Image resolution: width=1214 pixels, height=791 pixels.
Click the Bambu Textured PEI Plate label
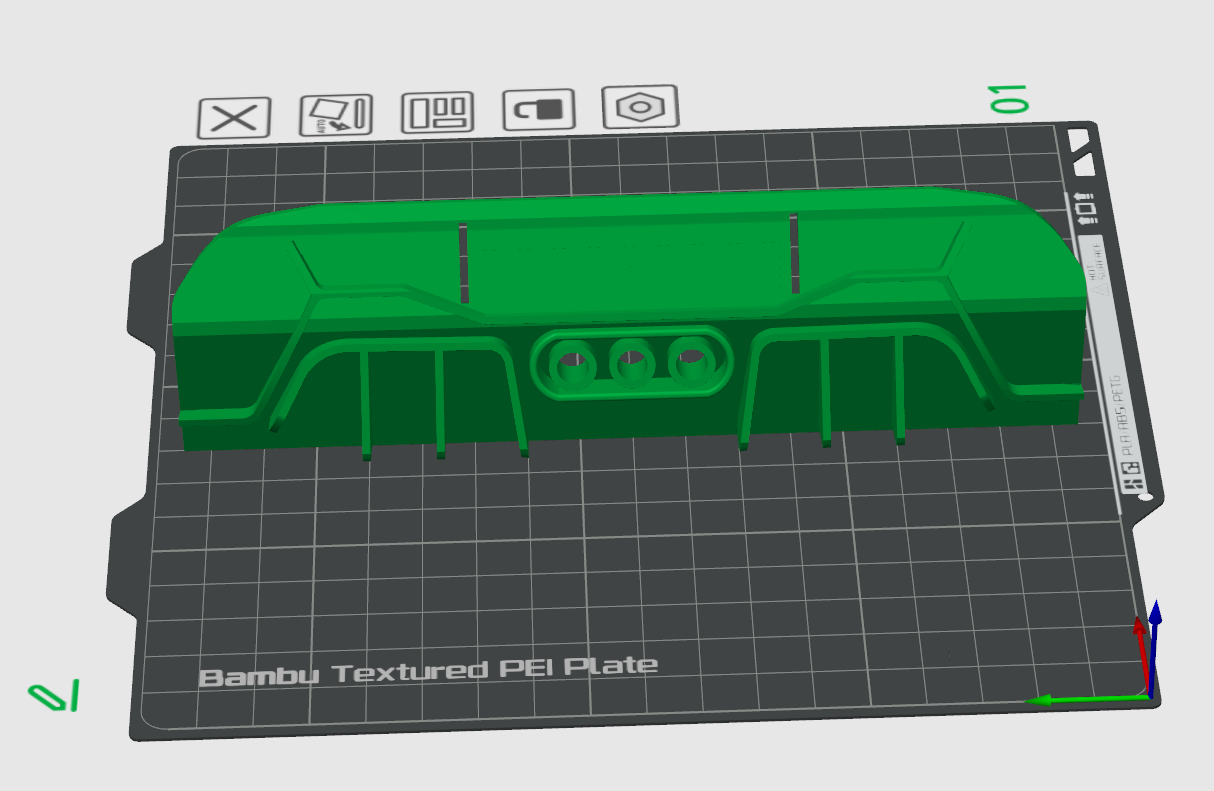pos(429,671)
